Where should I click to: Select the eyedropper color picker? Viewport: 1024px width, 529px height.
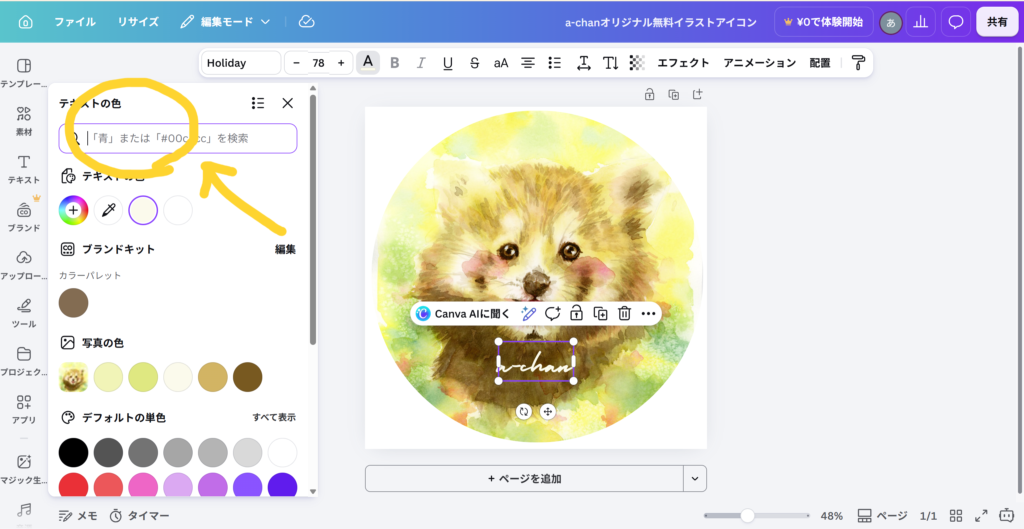pyautogui.click(x=108, y=210)
